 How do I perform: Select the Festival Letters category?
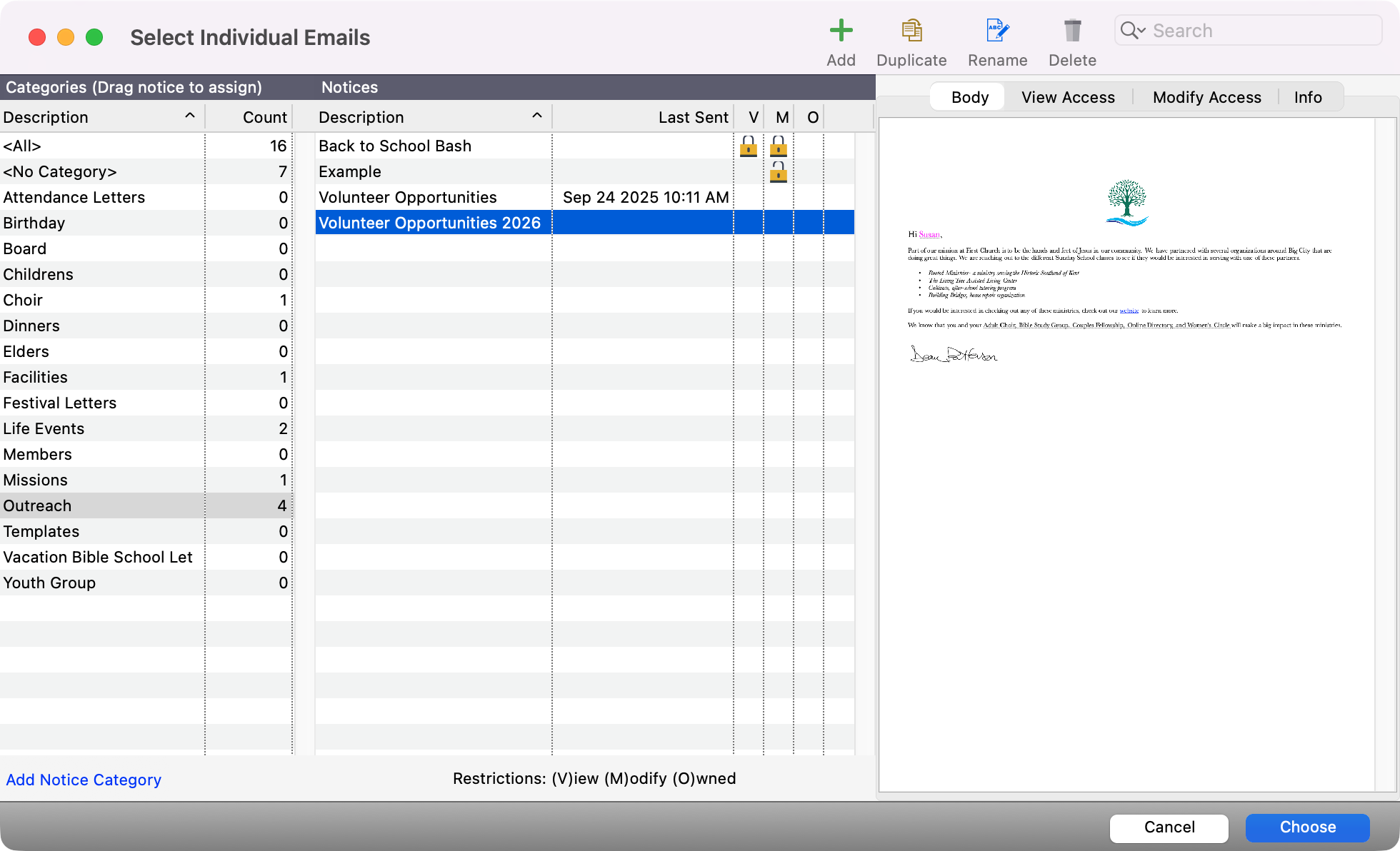146,403
